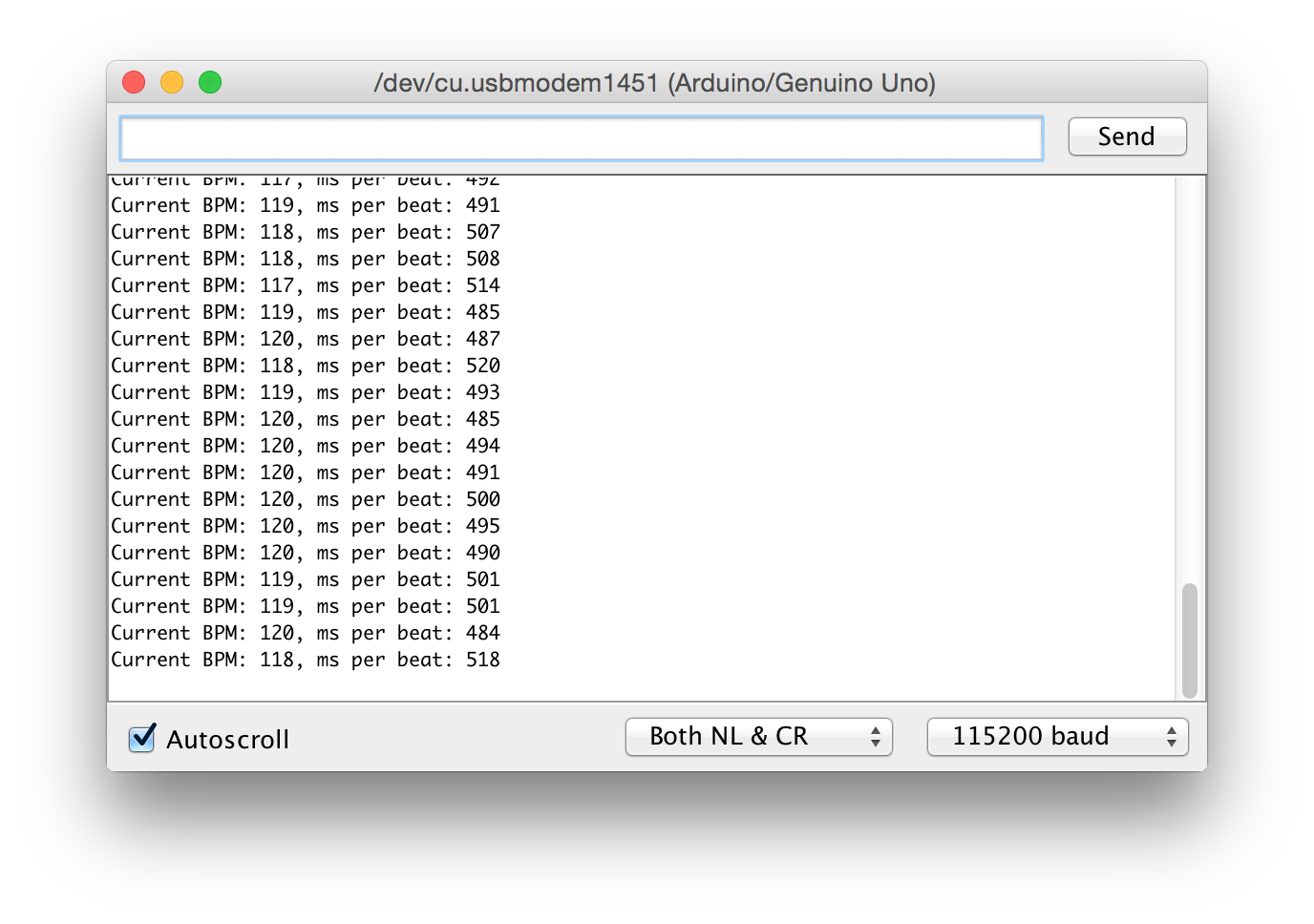Click empty area below serial output
This screenshot has height=924, width=1314.
640,687
